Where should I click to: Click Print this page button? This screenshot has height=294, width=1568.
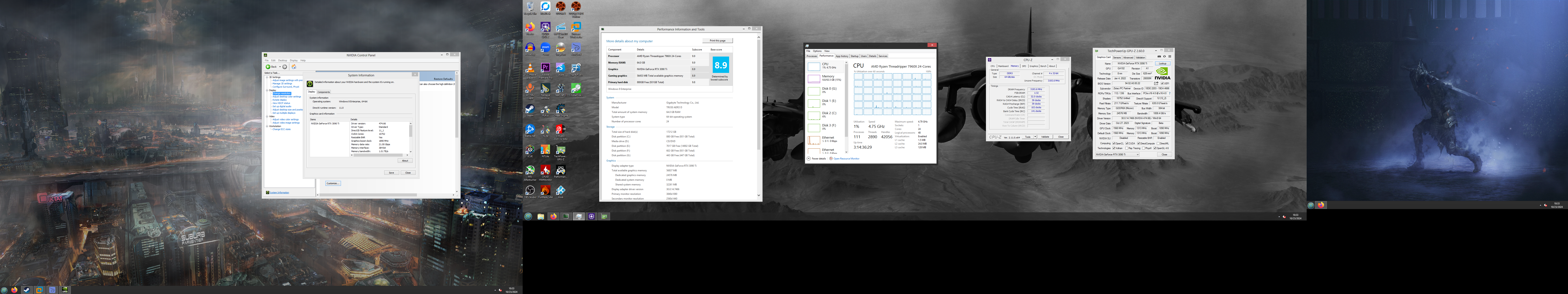click(x=718, y=41)
